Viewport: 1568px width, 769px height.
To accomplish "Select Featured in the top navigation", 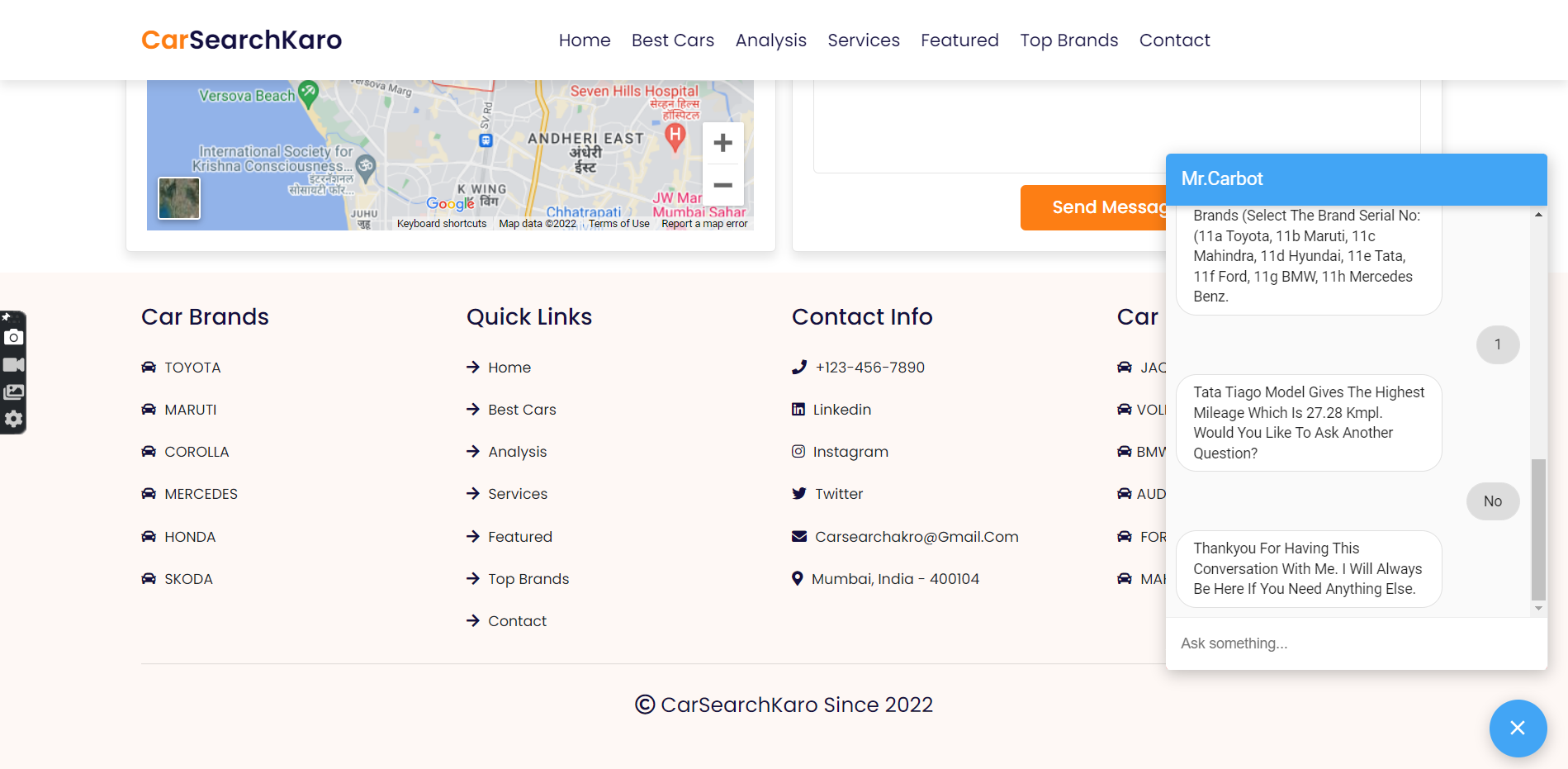I will click(x=959, y=40).
